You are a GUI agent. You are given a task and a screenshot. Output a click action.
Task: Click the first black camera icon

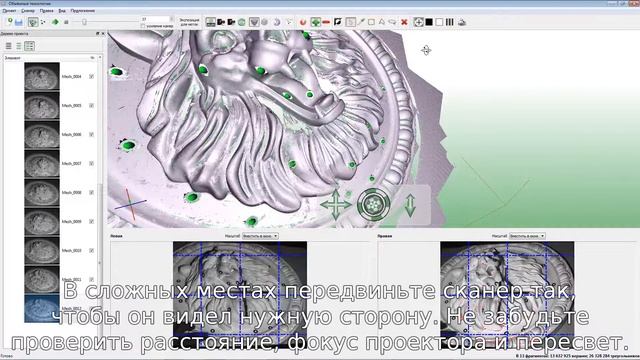tap(221, 22)
